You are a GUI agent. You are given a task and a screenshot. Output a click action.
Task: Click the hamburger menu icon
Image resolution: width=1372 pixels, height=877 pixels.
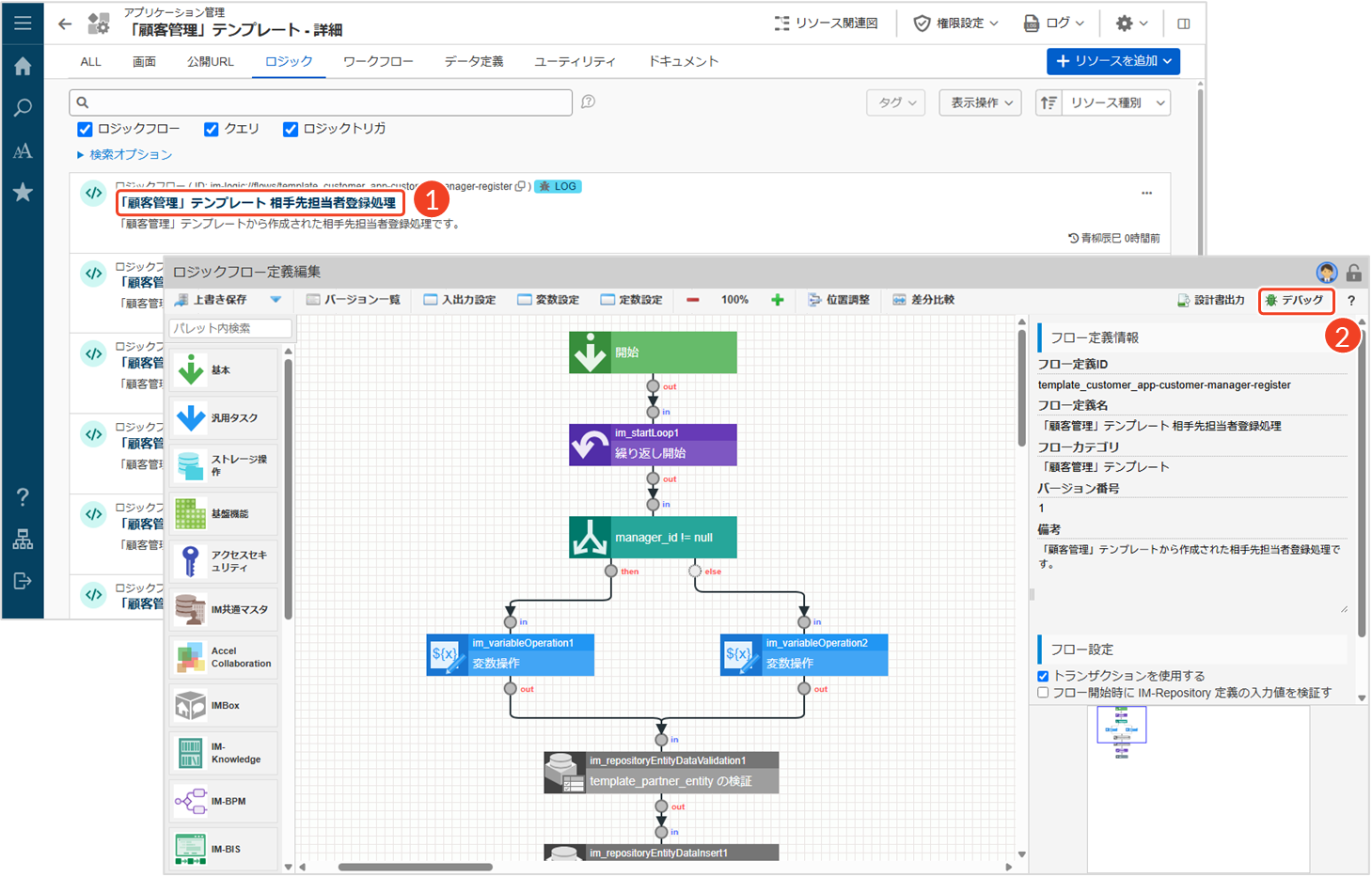(x=23, y=23)
